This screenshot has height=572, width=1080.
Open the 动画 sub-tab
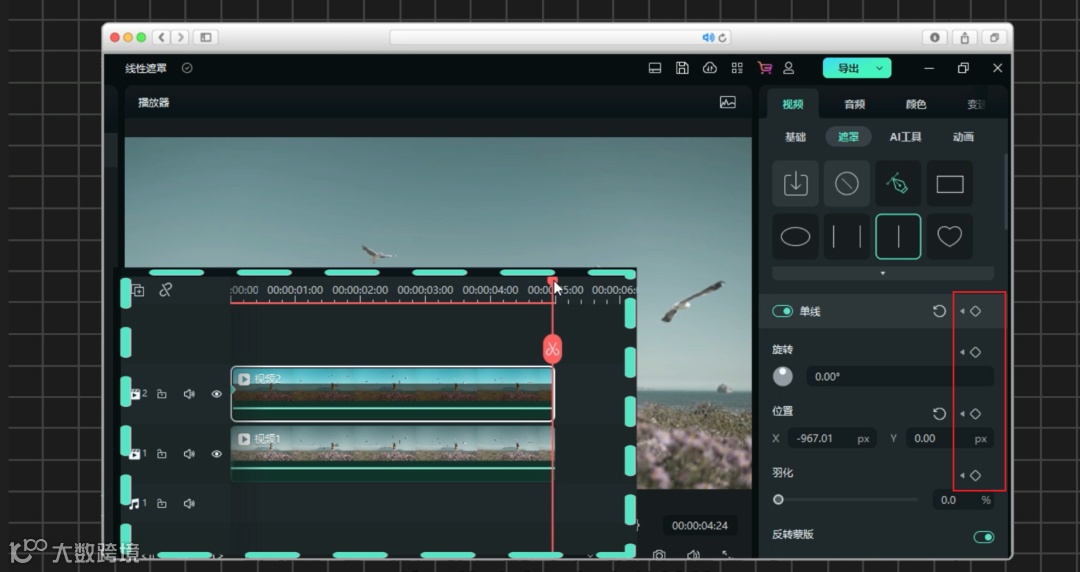pyautogui.click(x=963, y=136)
